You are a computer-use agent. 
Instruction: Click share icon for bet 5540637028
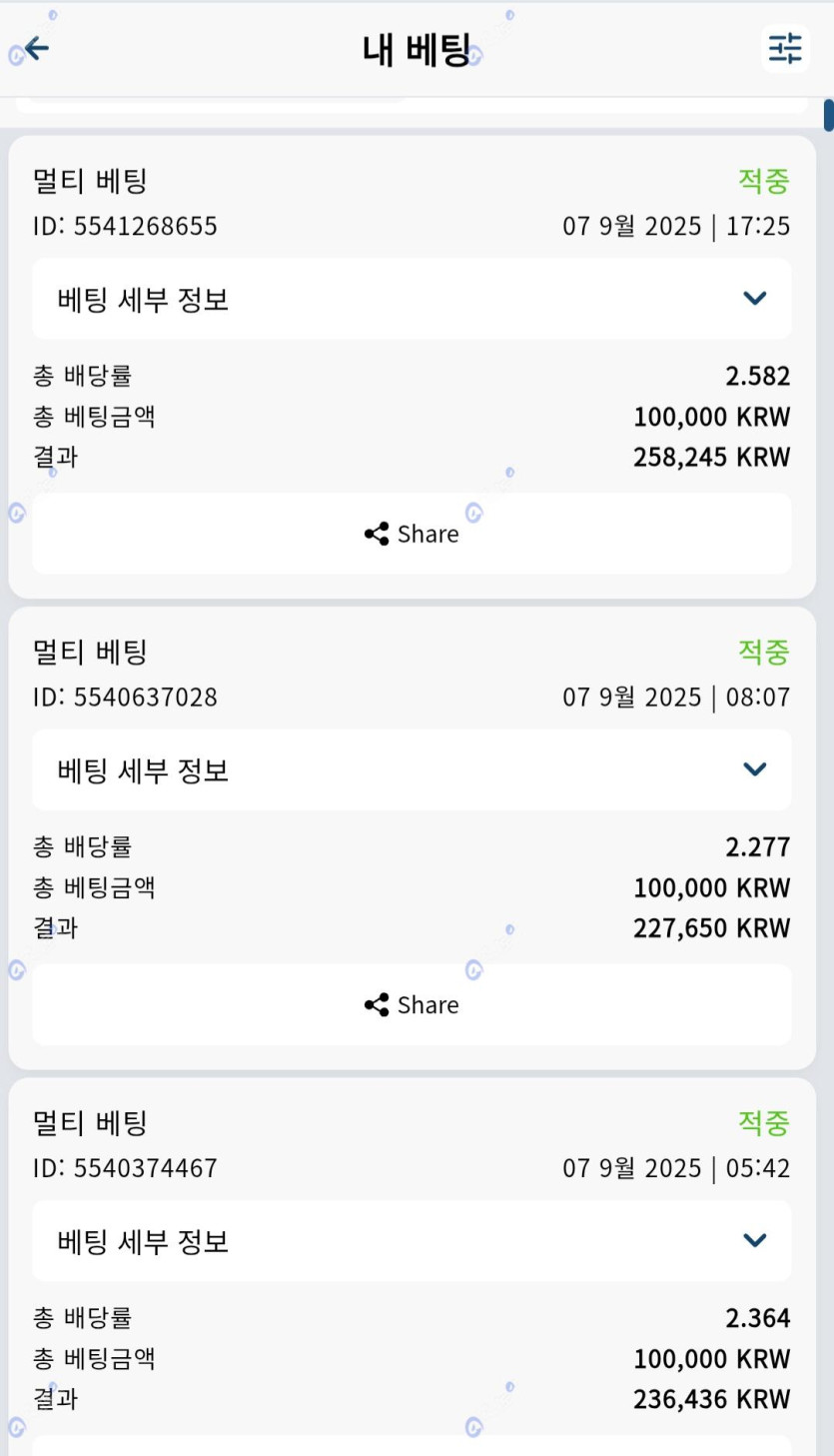coord(377,1004)
